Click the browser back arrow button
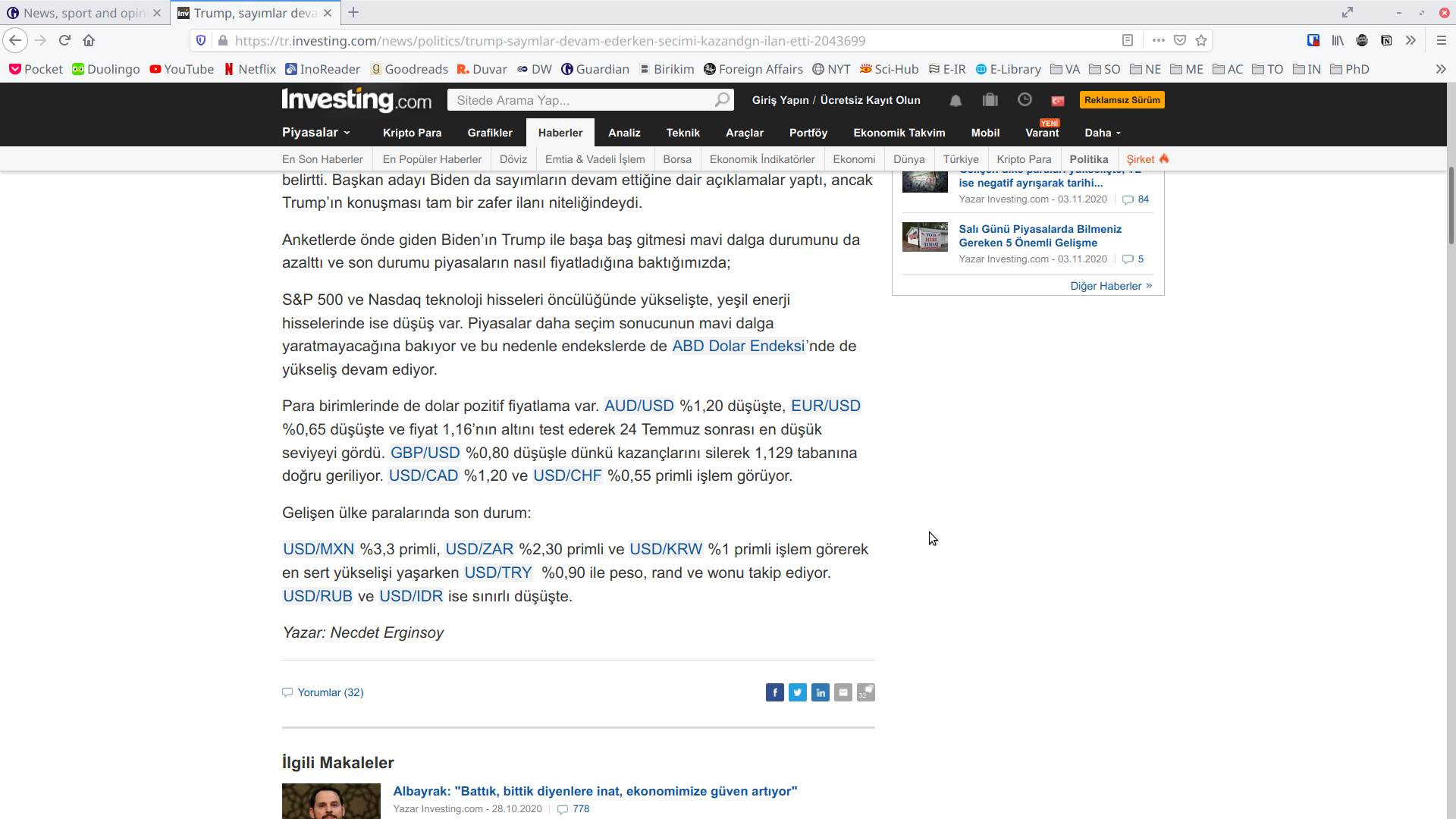The width and height of the screenshot is (1456, 819). pyautogui.click(x=15, y=40)
